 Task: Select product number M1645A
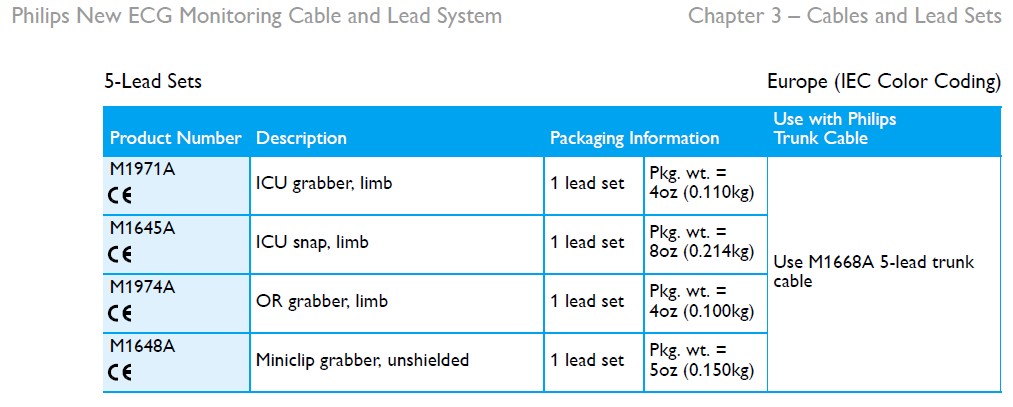pyautogui.click(x=142, y=228)
